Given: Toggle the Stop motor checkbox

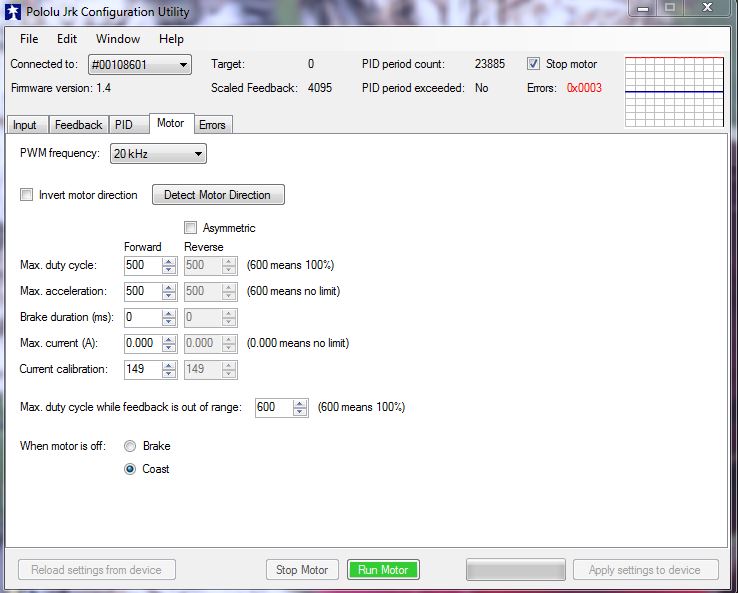Looking at the screenshot, I should [533, 64].
